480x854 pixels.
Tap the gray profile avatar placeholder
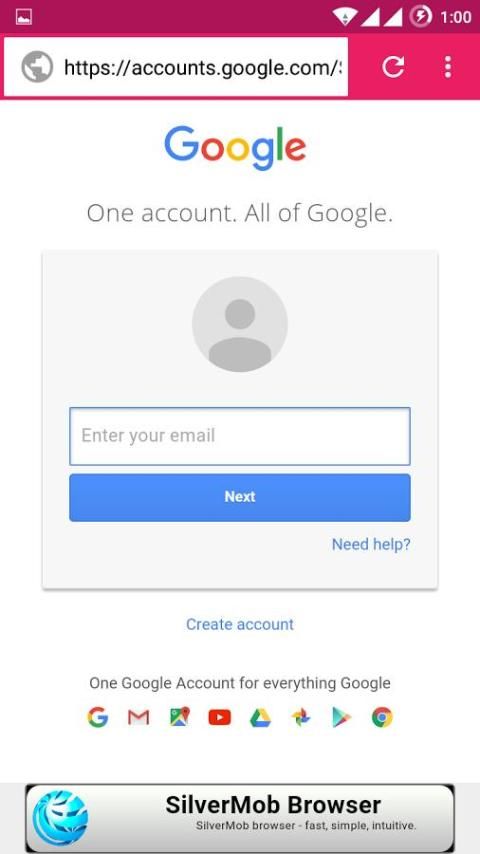pyautogui.click(x=240, y=324)
